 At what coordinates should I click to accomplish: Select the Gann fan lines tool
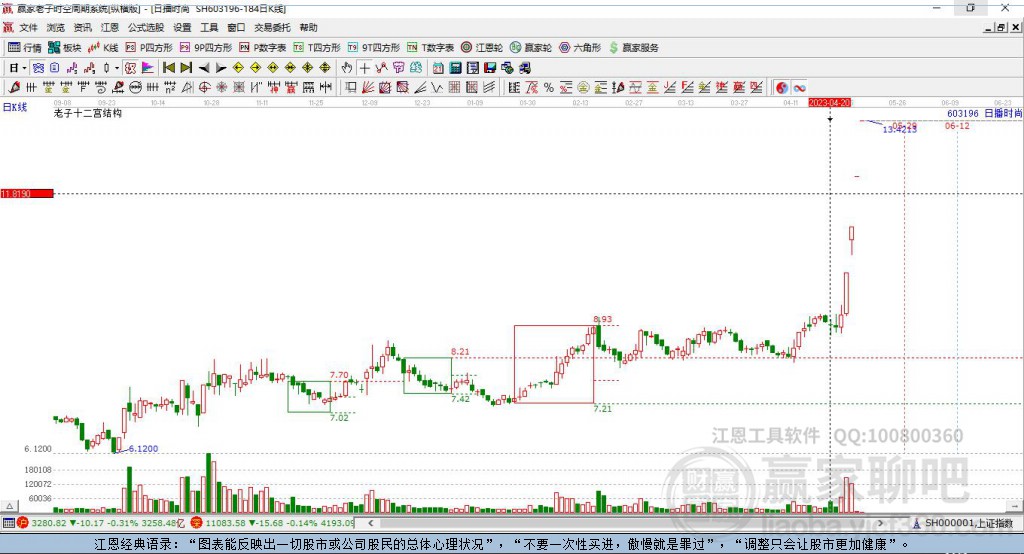[368, 88]
